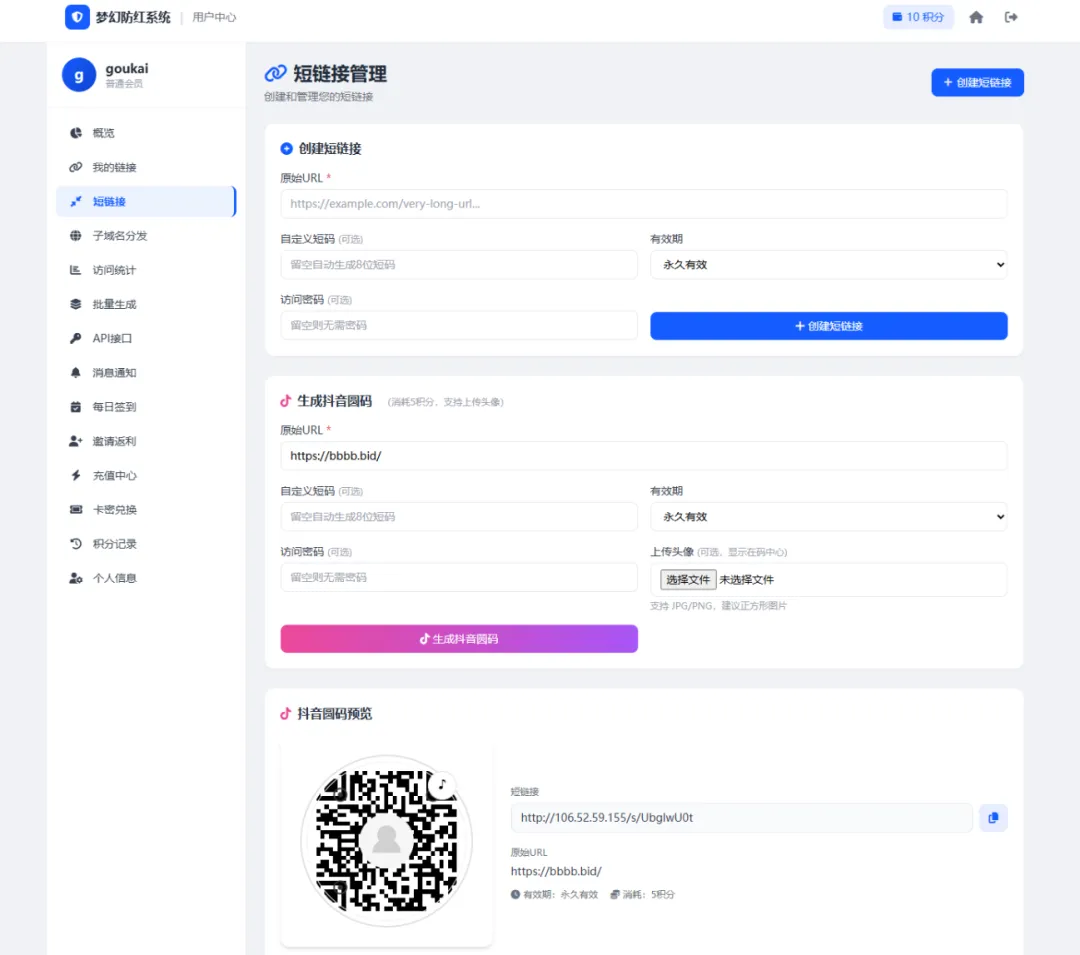
Task: Click the card icon beside 卡密兑换
Action: click(x=76, y=510)
